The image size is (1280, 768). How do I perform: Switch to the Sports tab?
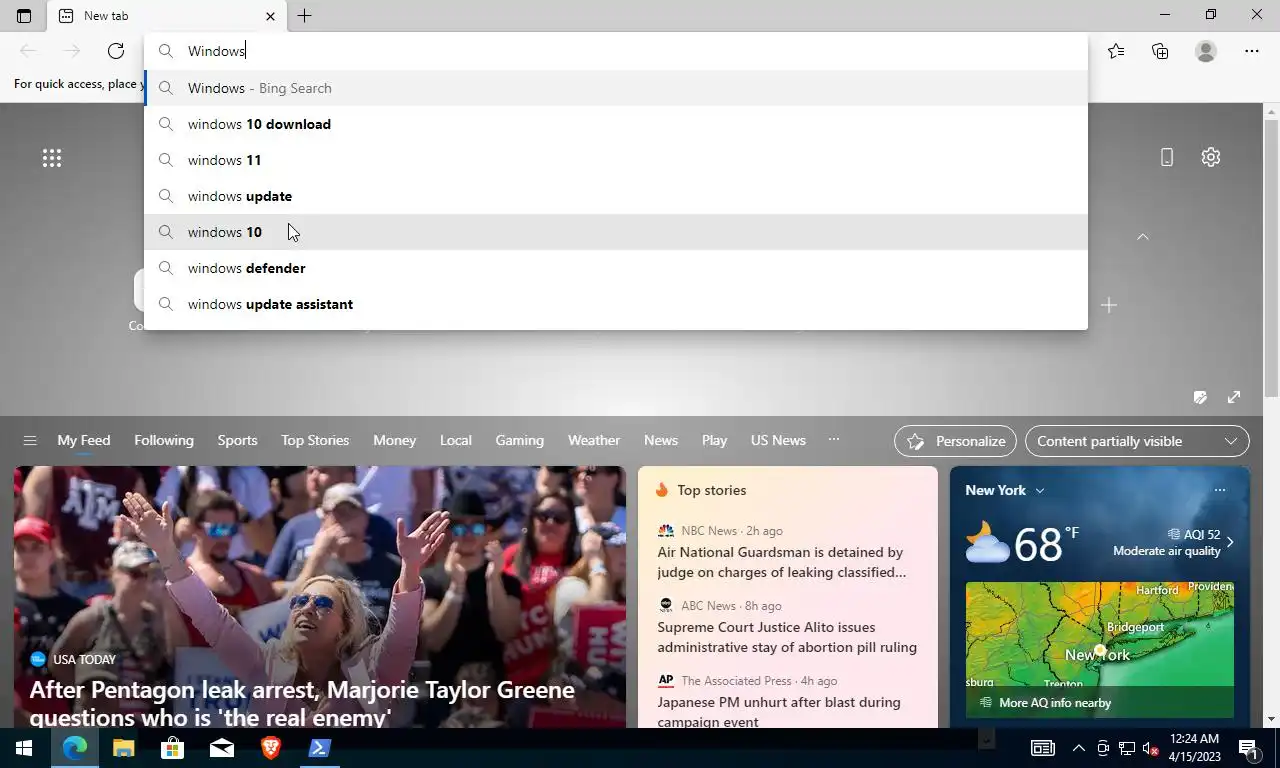237,441
